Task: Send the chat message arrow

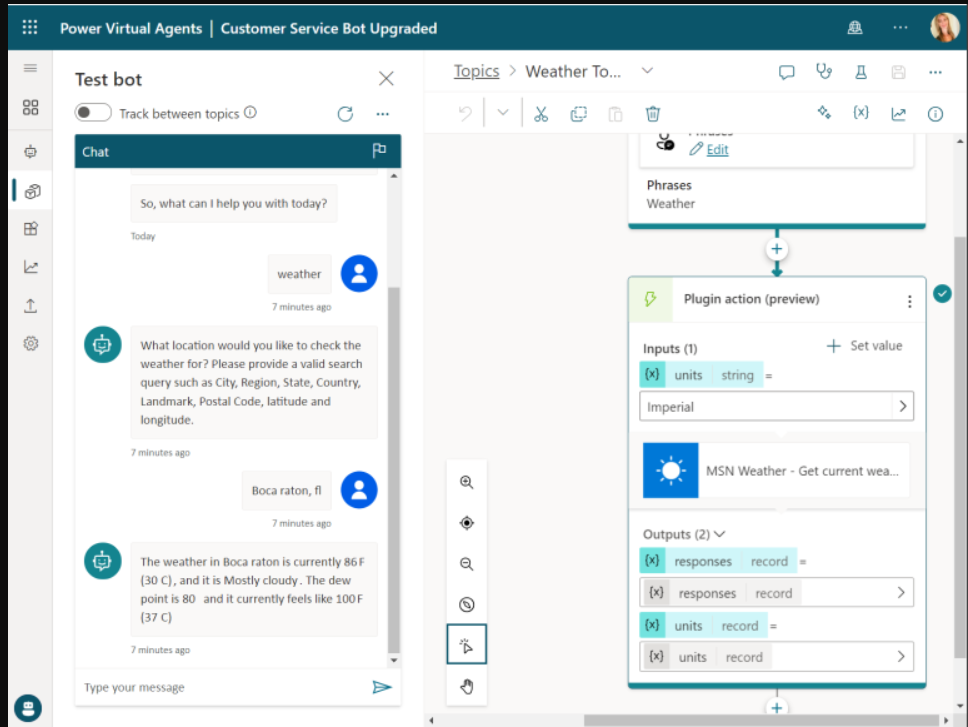Action: click(x=382, y=687)
